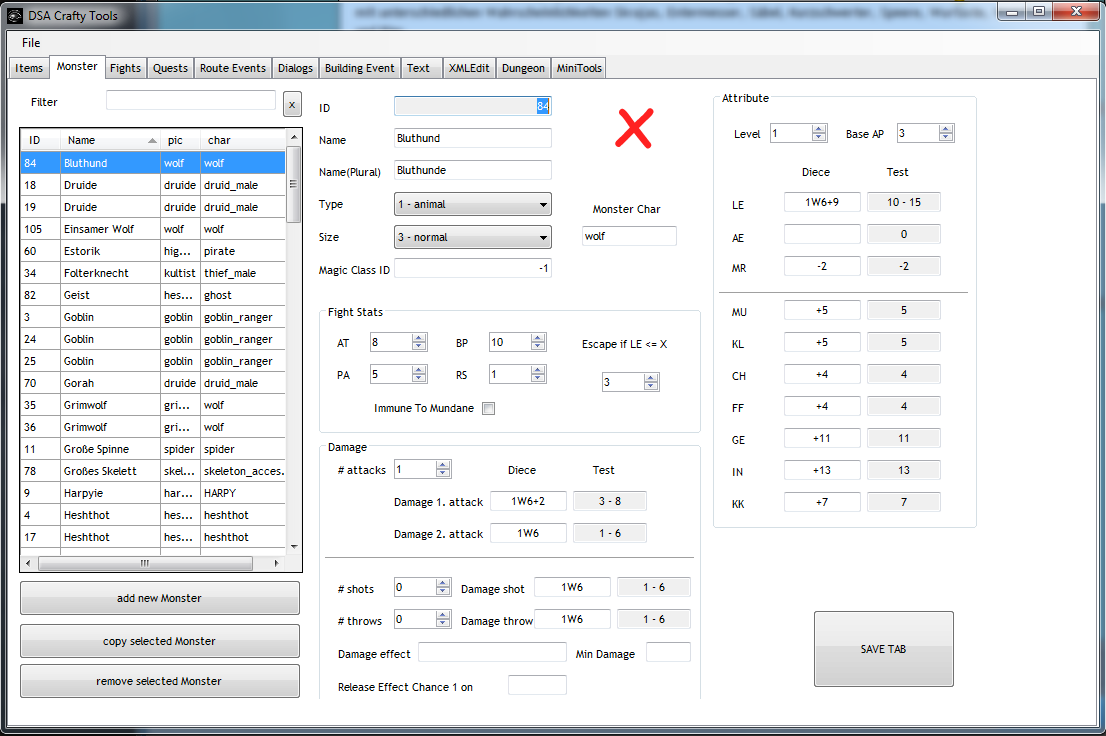Click the GE dice field showing +11
1106x736 pixels.
[x=822, y=438]
